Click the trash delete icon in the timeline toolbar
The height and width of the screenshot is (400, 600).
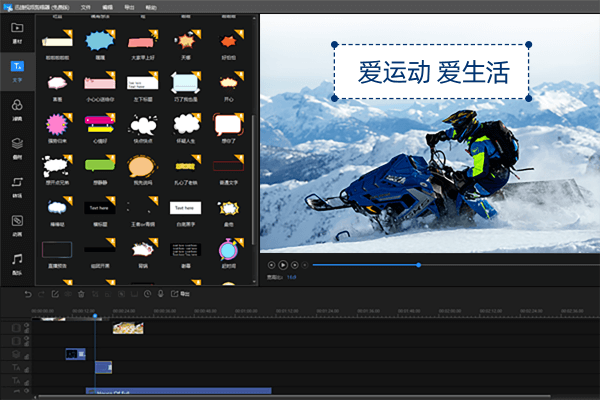tap(81, 294)
